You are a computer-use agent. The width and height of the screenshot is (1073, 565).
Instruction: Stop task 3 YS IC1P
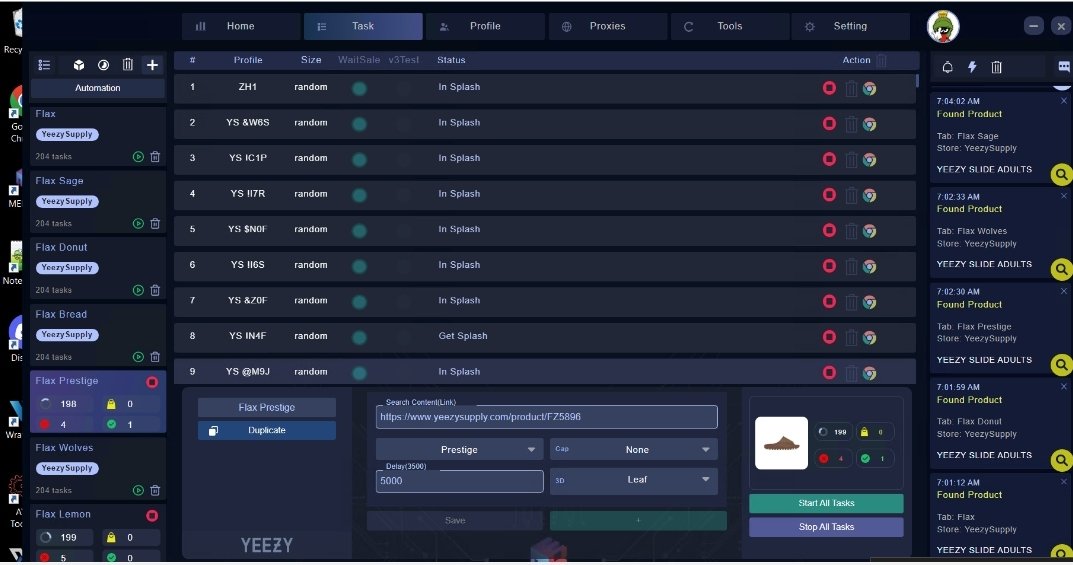click(829, 159)
